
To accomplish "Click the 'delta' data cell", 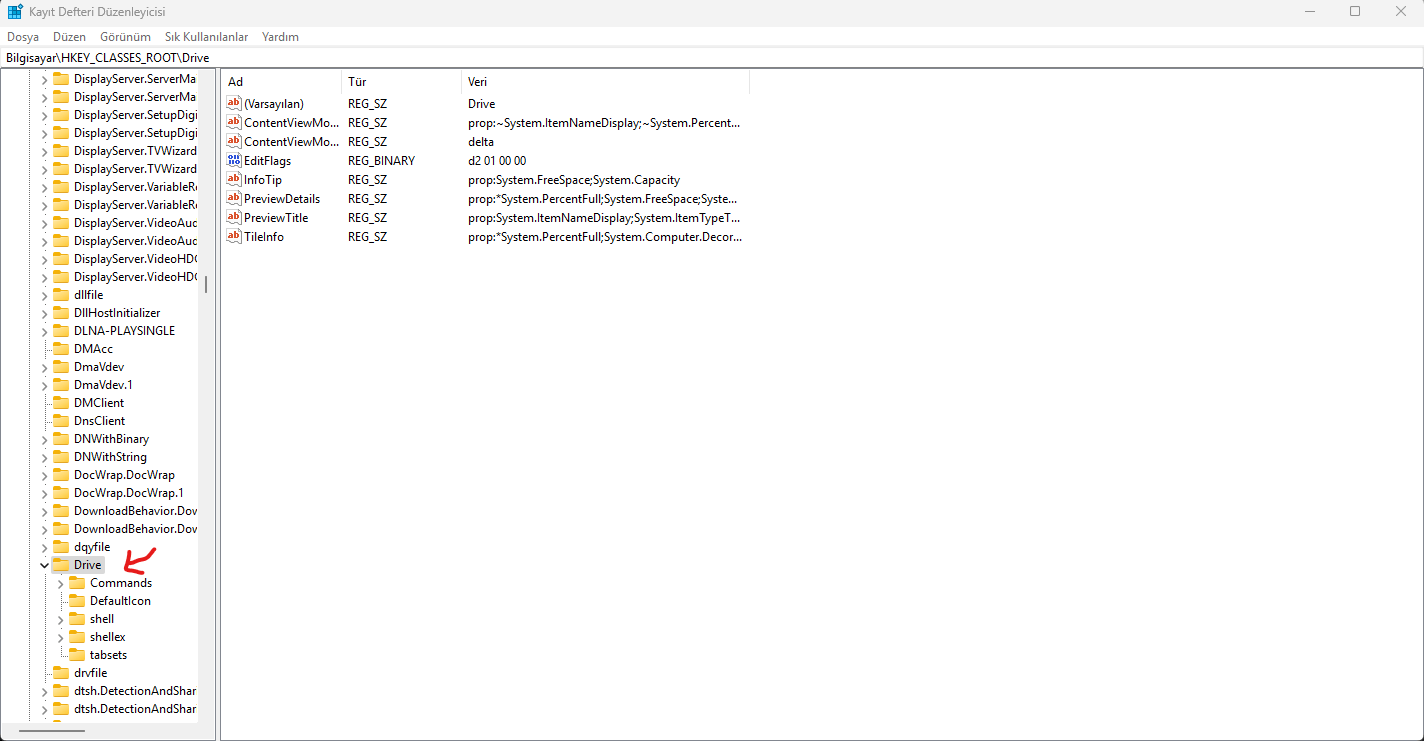I will (480, 141).
